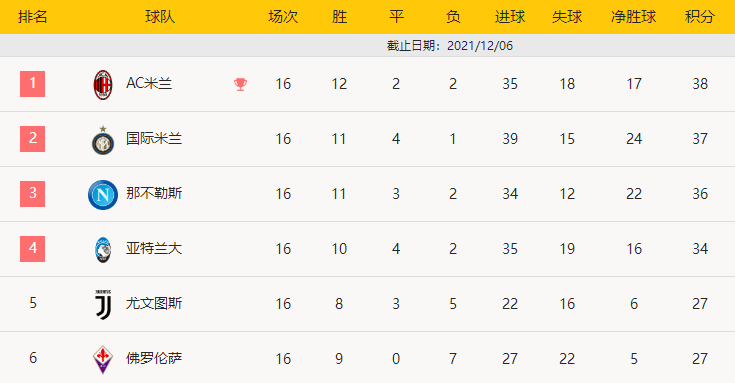
Task: Click the 截止日期 2021/12/06 label
Action: tap(450, 45)
